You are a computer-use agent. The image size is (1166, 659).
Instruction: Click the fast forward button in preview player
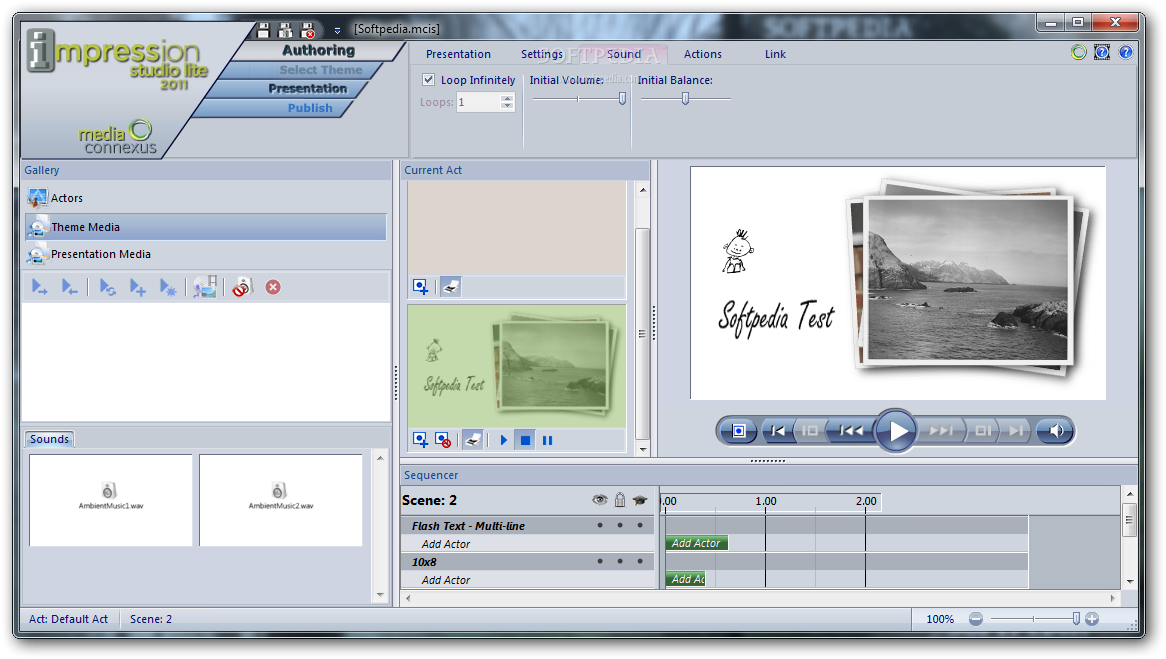tap(941, 431)
